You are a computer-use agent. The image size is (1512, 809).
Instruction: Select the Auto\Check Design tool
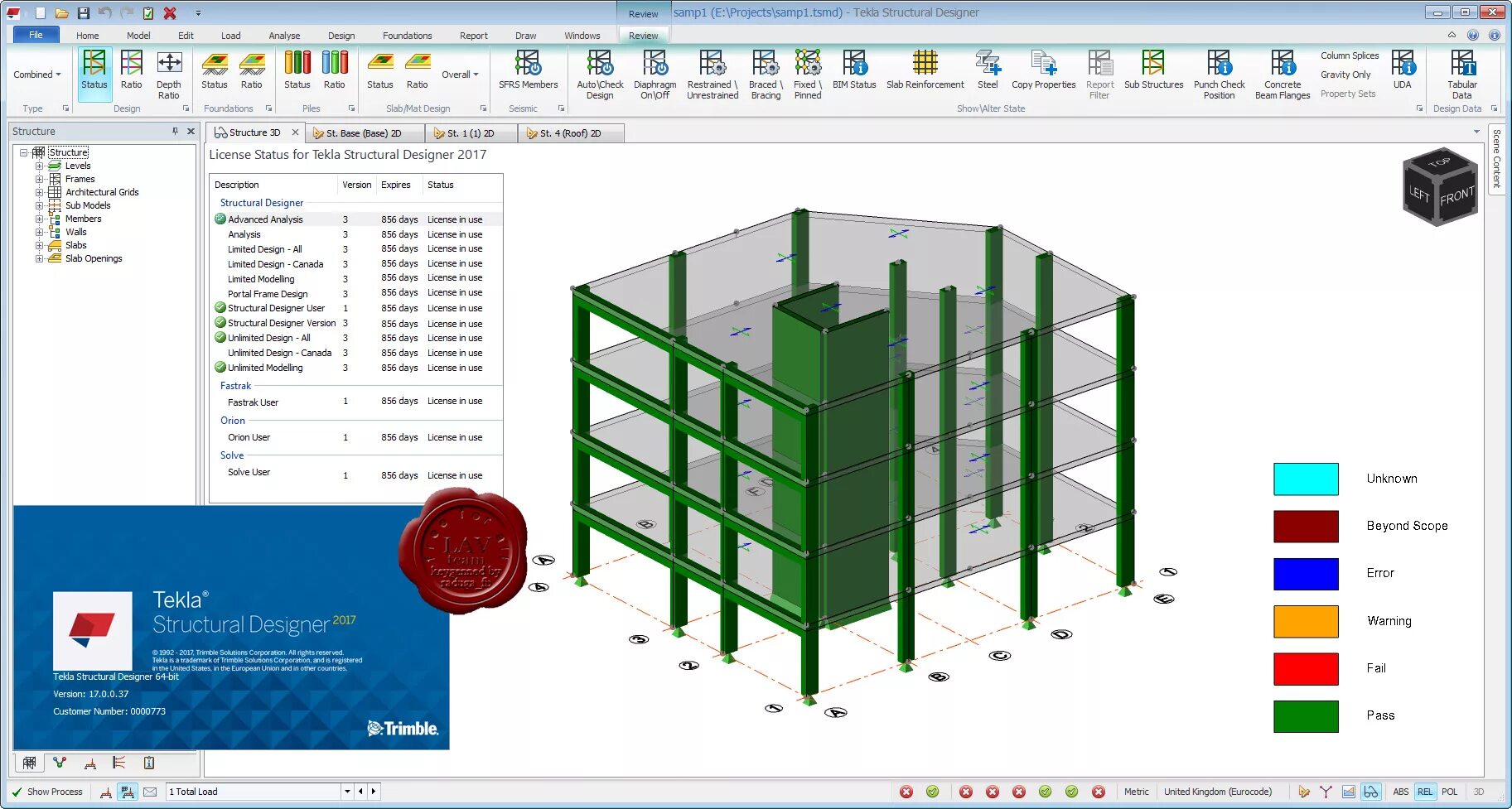(x=600, y=75)
